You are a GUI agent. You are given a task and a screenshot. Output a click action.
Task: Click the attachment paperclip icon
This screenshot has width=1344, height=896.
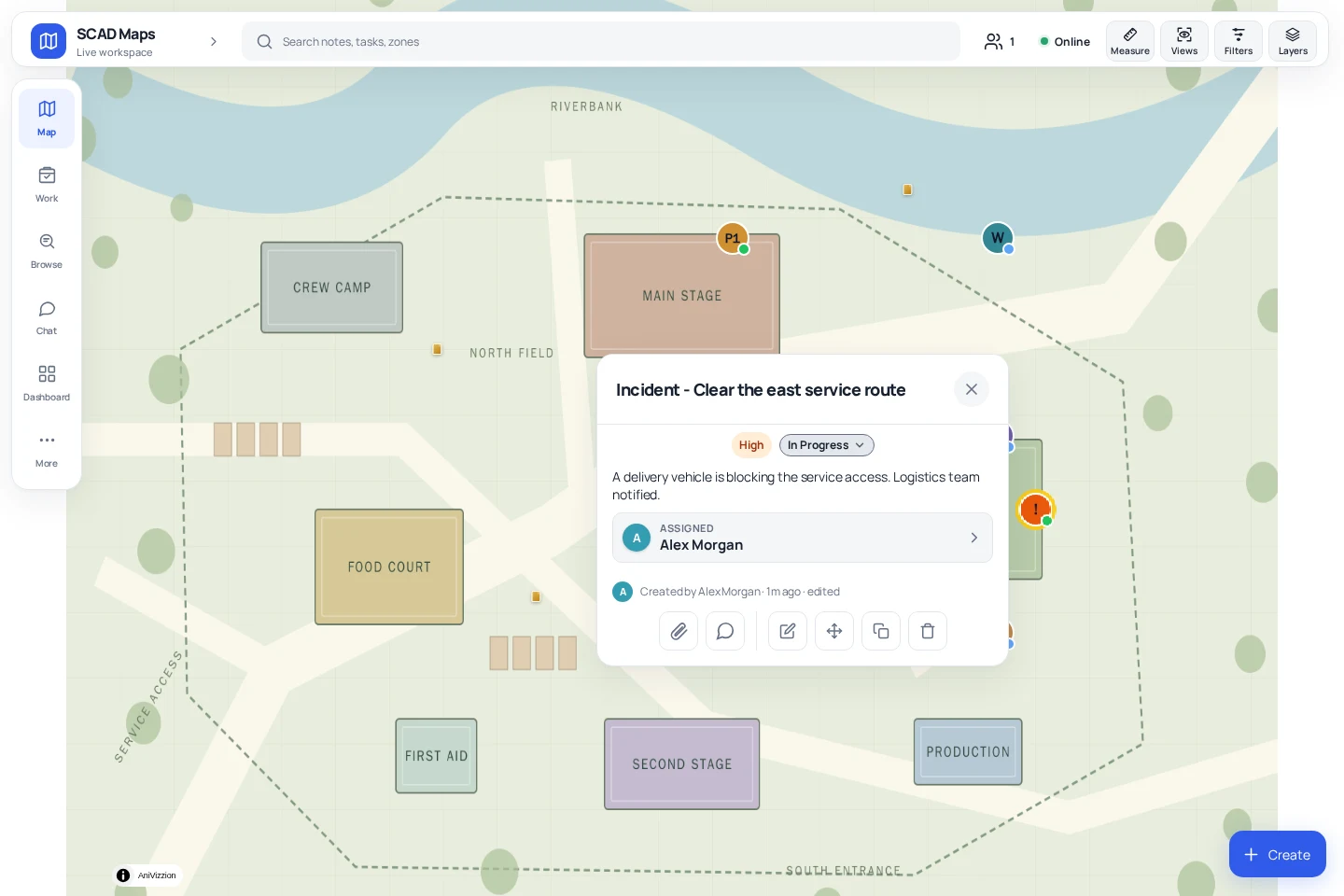(x=679, y=631)
